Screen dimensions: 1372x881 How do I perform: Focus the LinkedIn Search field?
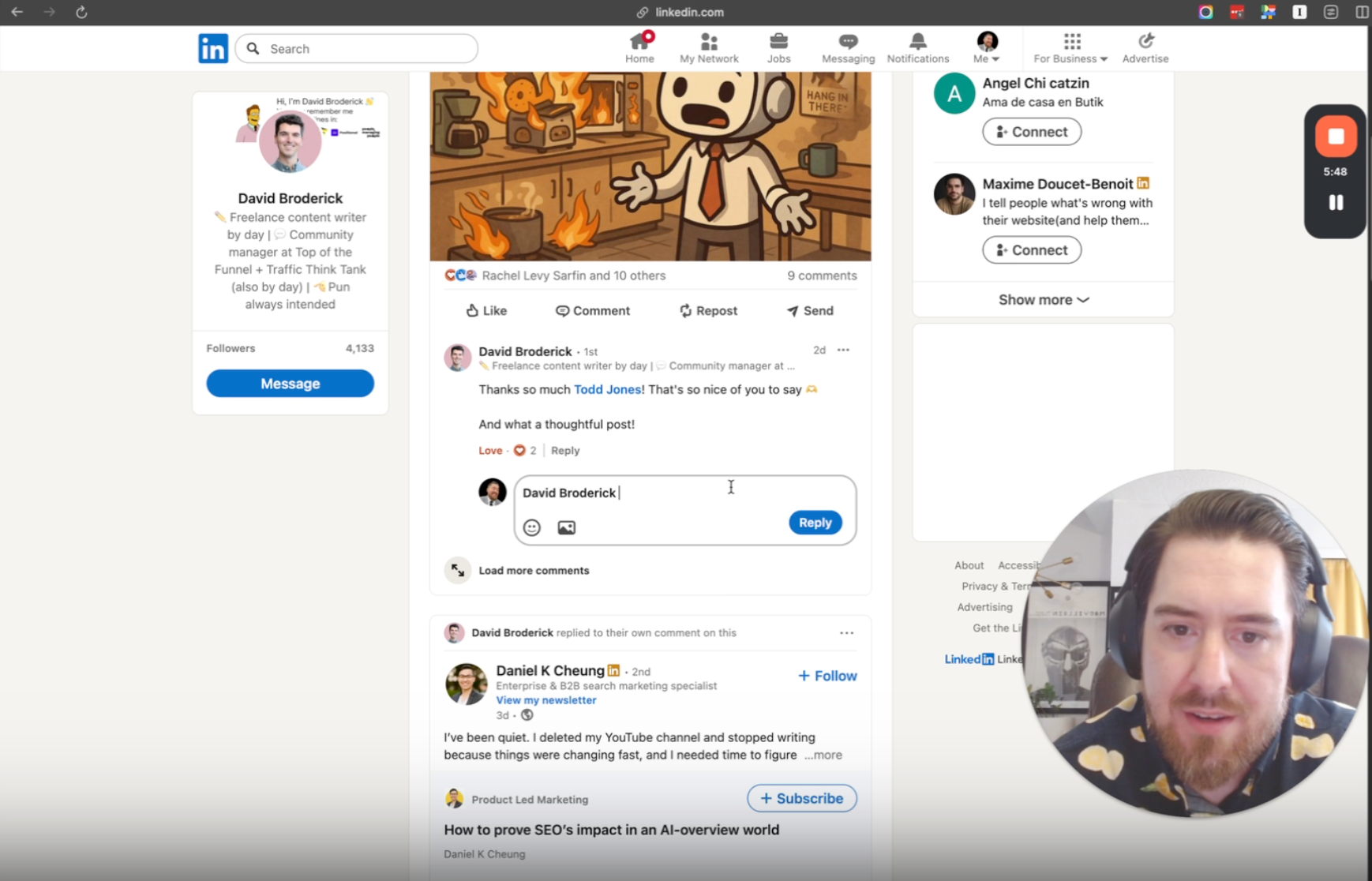click(x=357, y=49)
